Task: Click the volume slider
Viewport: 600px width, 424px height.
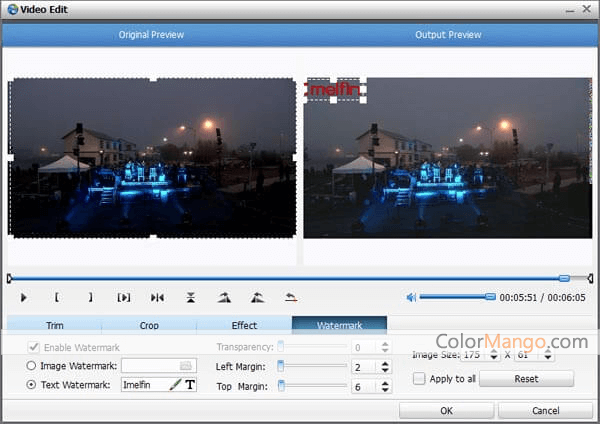Action: click(455, 297)
